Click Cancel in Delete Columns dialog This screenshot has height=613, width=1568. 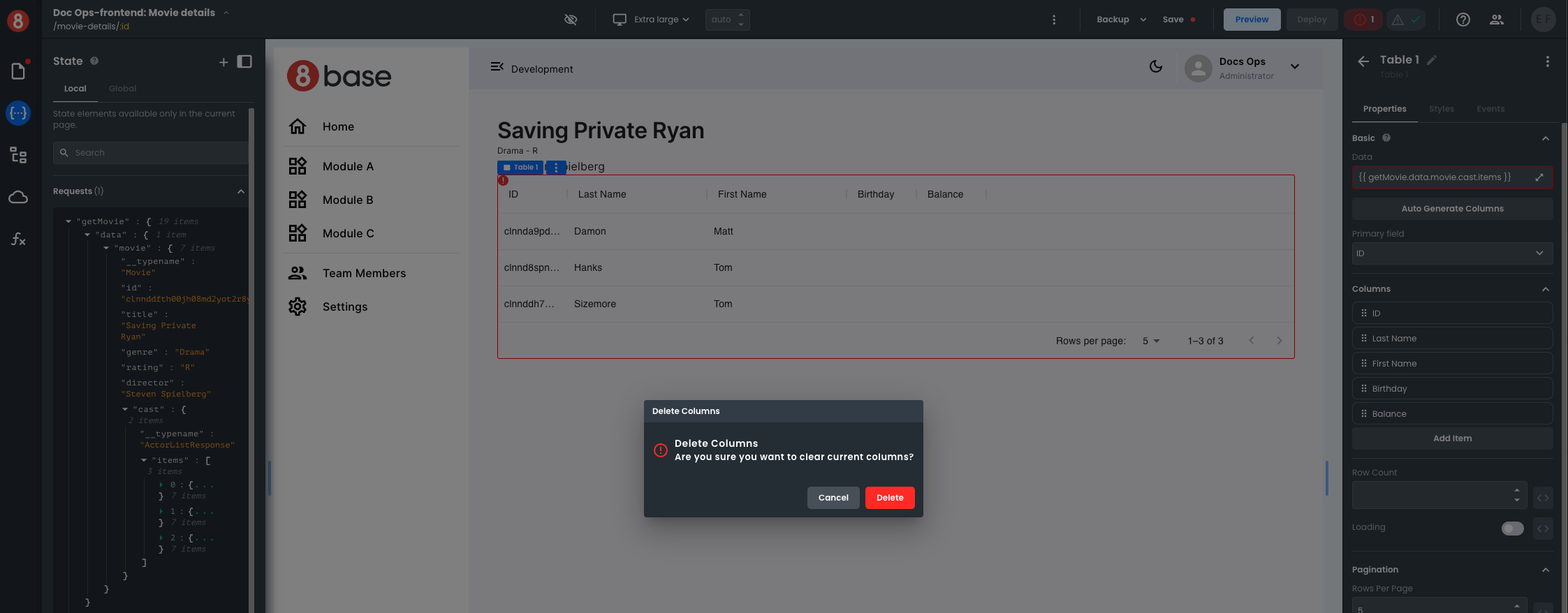click(833, 498)
